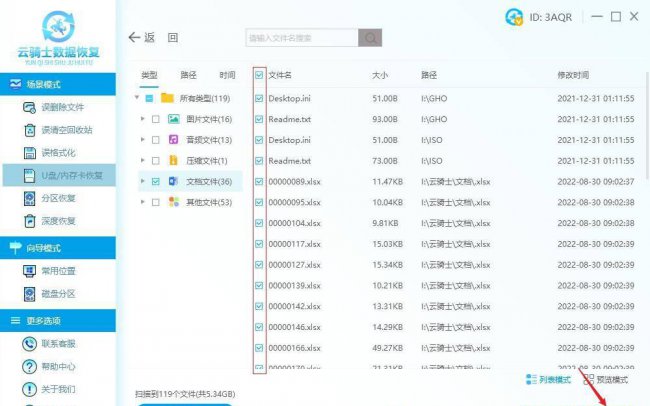Image resolution: width=650 pixels, height=406 pixels.
Task: Switch to the 时间 tab
Action: coord(227,75)
